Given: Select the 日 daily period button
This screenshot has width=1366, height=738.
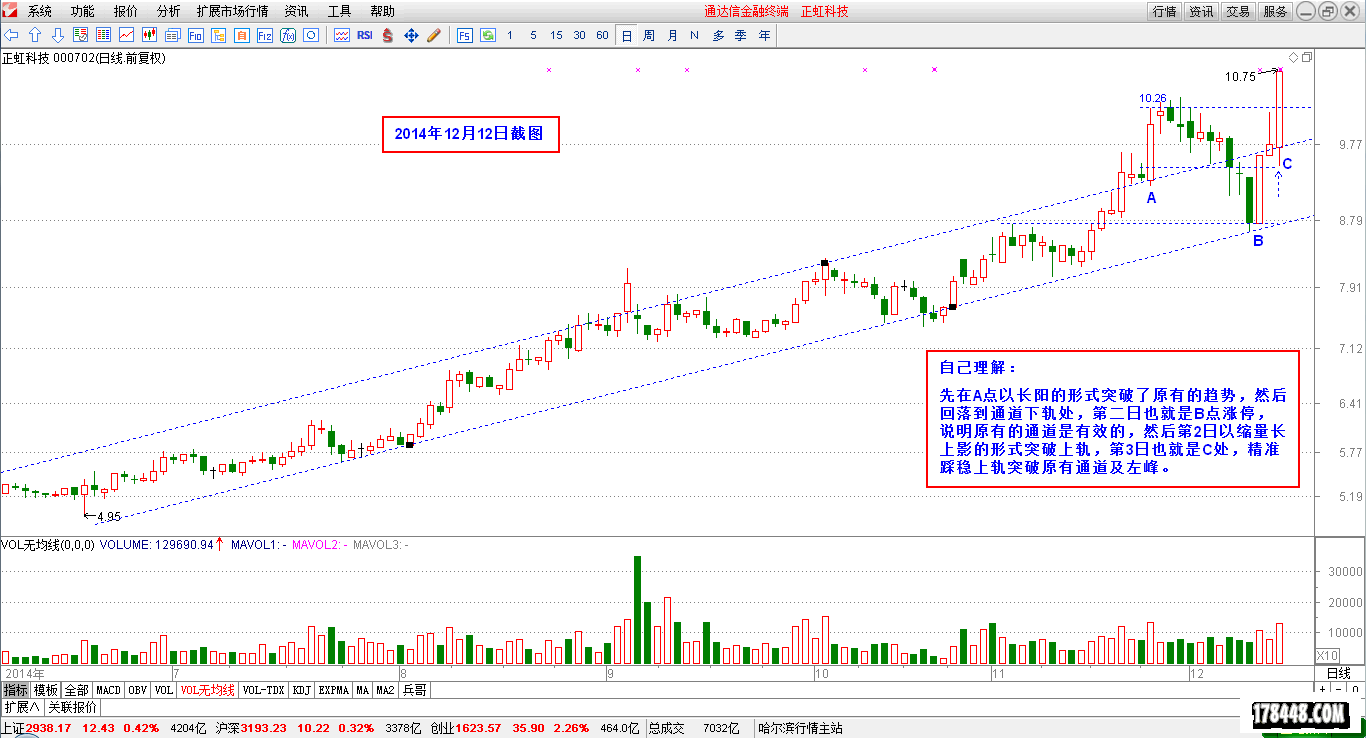Looking at the screenshot, I should click(627, 35).
